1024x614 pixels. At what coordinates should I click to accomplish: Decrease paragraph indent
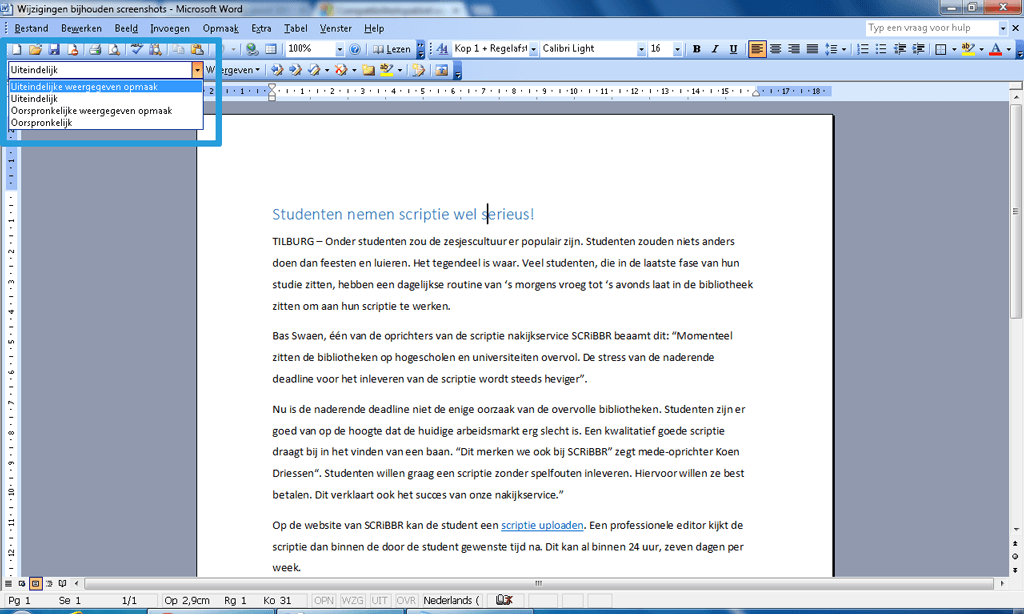899,49
